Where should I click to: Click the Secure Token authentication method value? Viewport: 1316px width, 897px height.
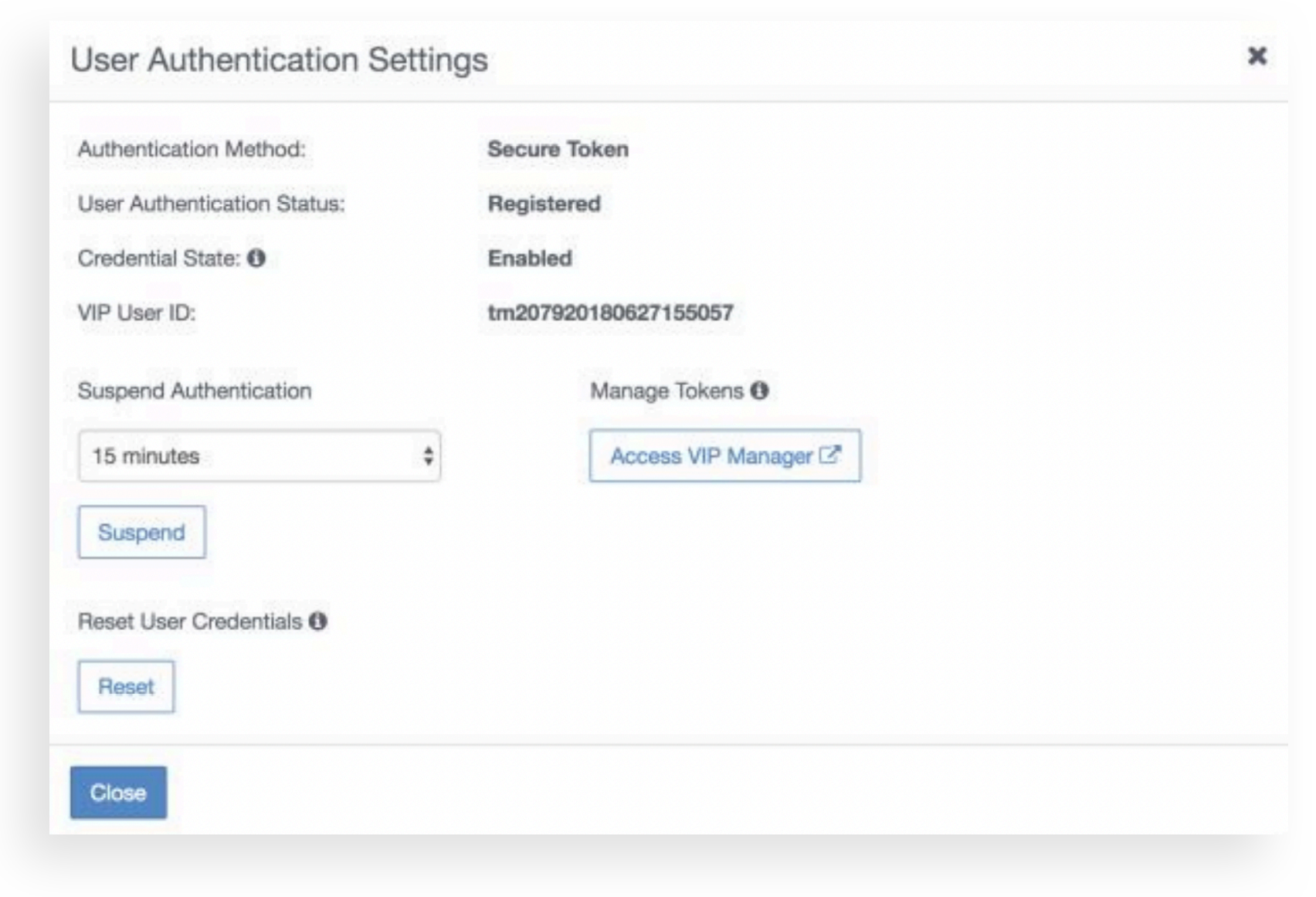tap(558, 149)
